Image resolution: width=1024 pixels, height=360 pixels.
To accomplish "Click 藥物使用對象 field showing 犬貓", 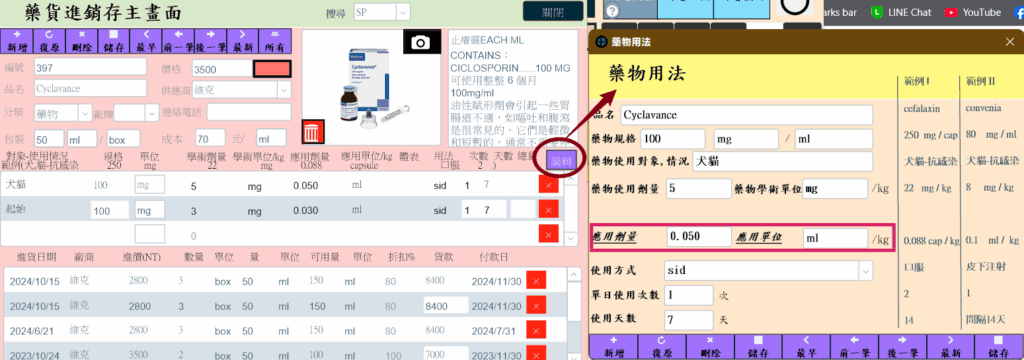I will click(782, 161).
